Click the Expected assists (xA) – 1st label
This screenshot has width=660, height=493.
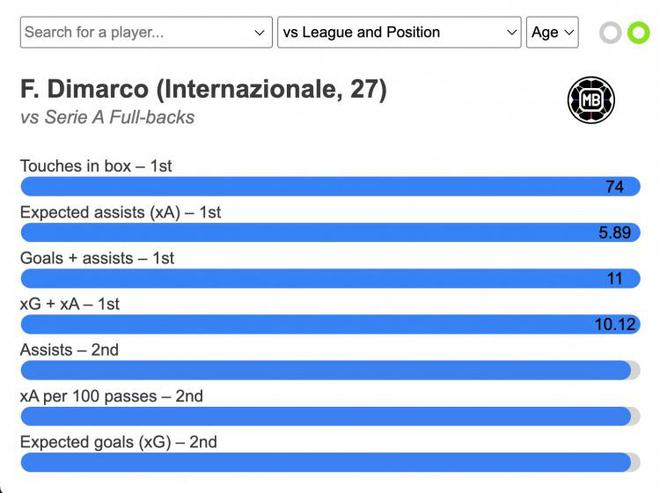click(120, 212)
